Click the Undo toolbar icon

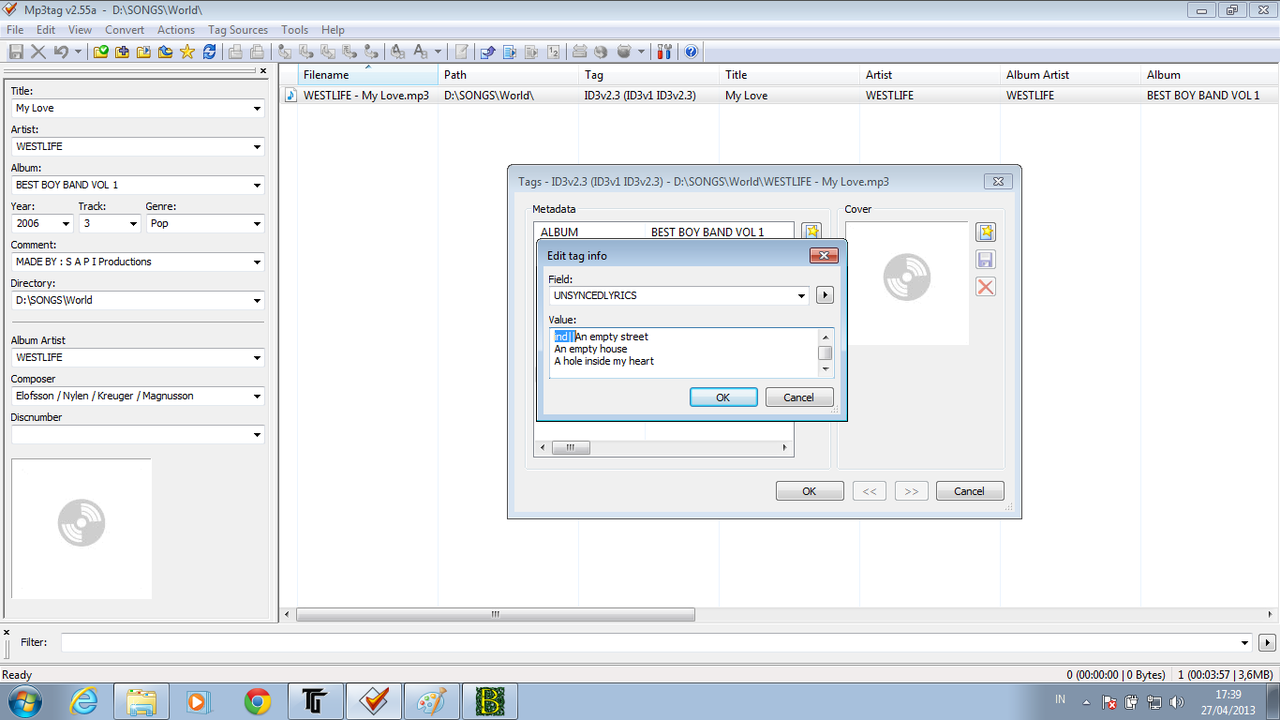60,51
